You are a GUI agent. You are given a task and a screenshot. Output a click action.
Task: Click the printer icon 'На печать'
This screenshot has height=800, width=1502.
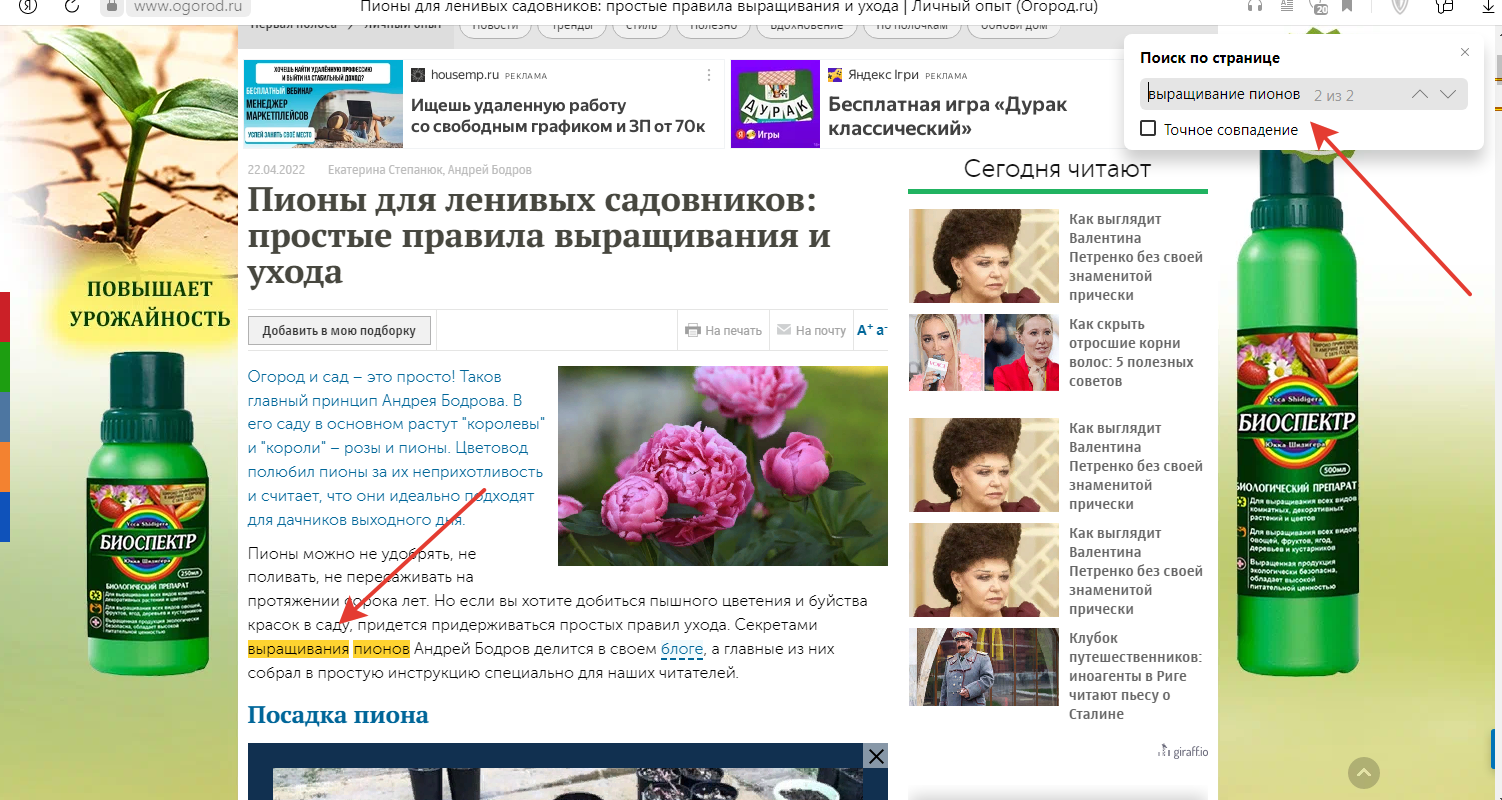click(x=692, y=330)
